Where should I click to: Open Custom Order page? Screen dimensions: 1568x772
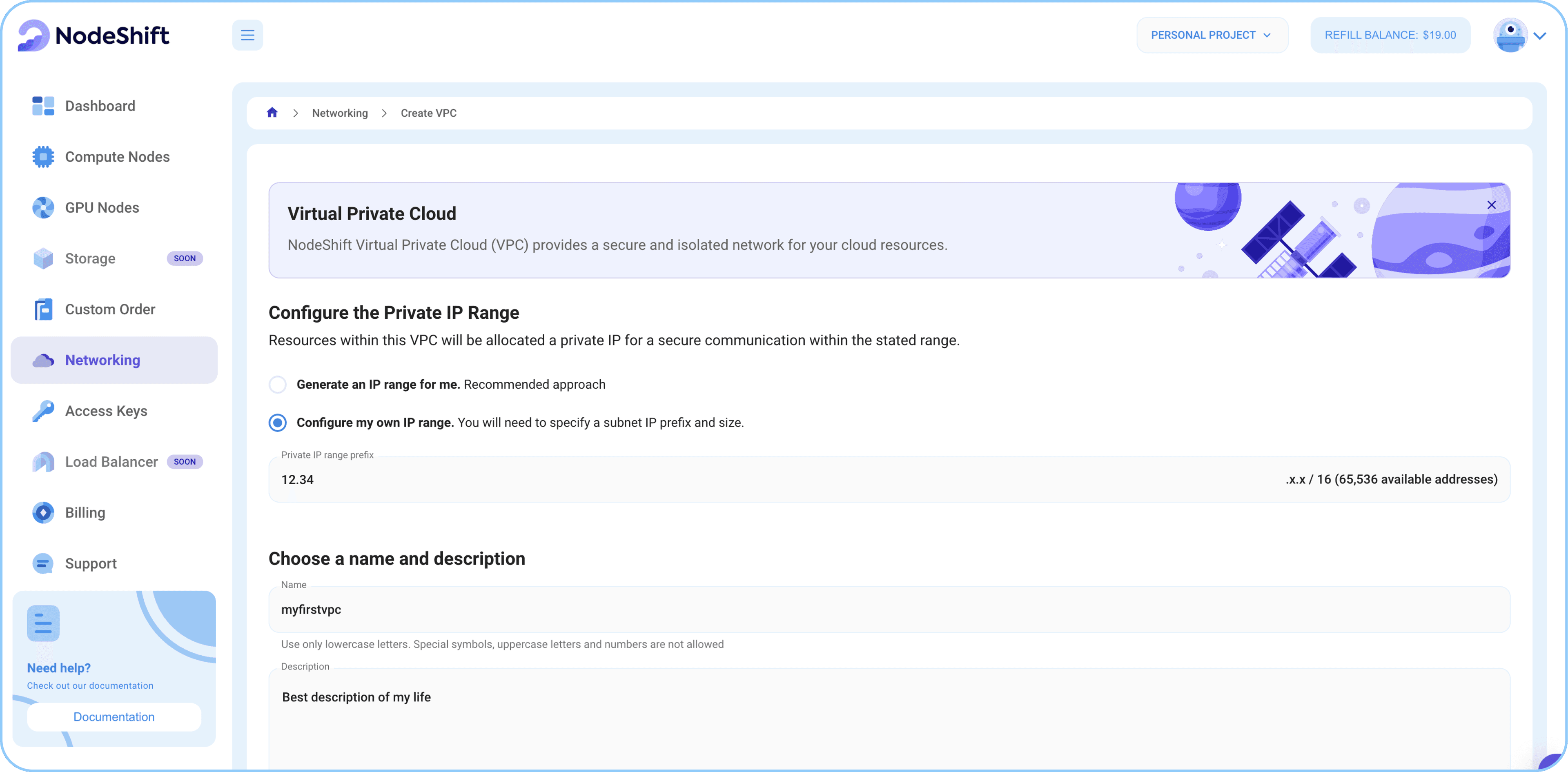(x=114, y=309)
